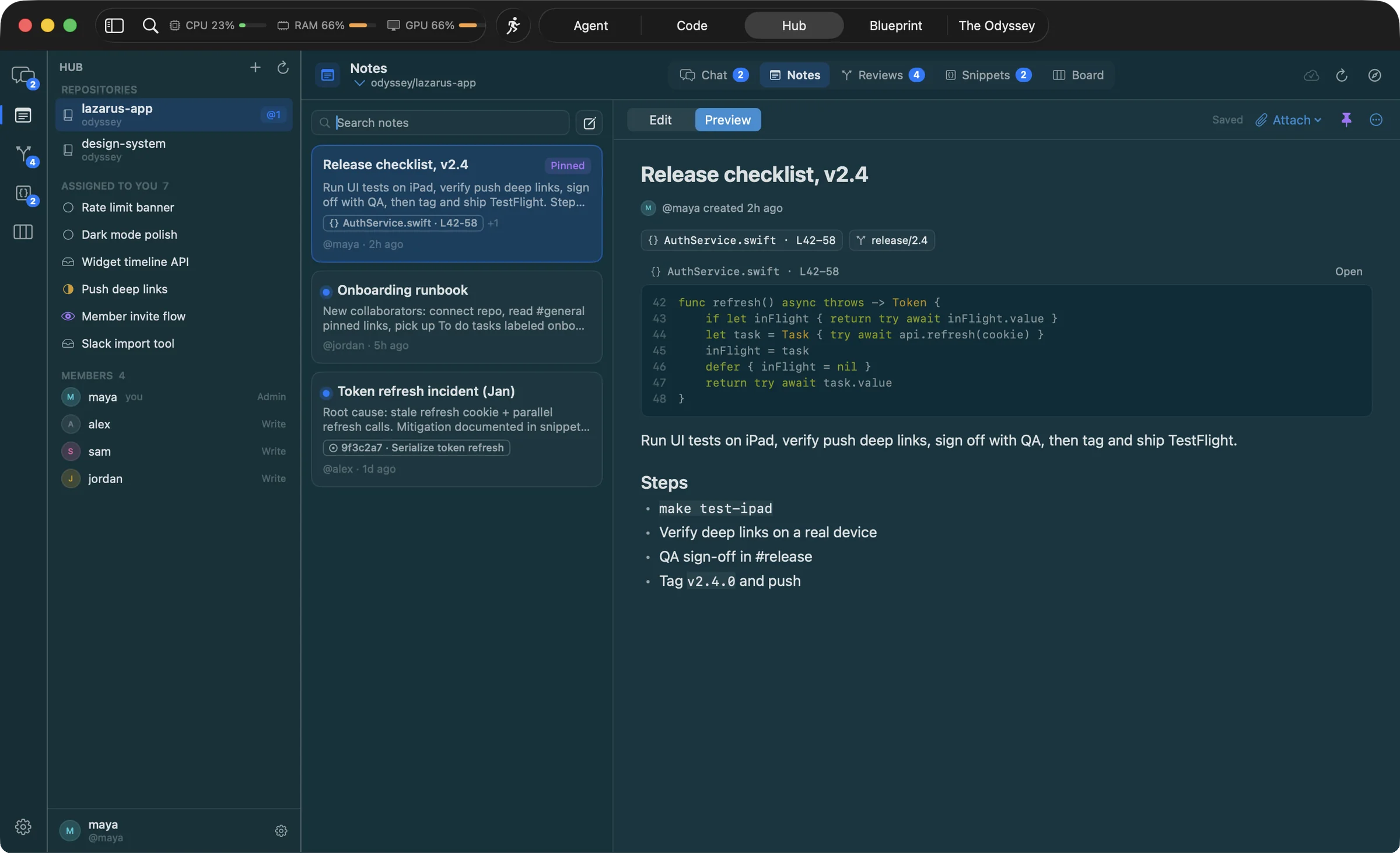The image size is (1400, 853).
Task: Select the notes icon in left rail
Action: pos(23,115)
